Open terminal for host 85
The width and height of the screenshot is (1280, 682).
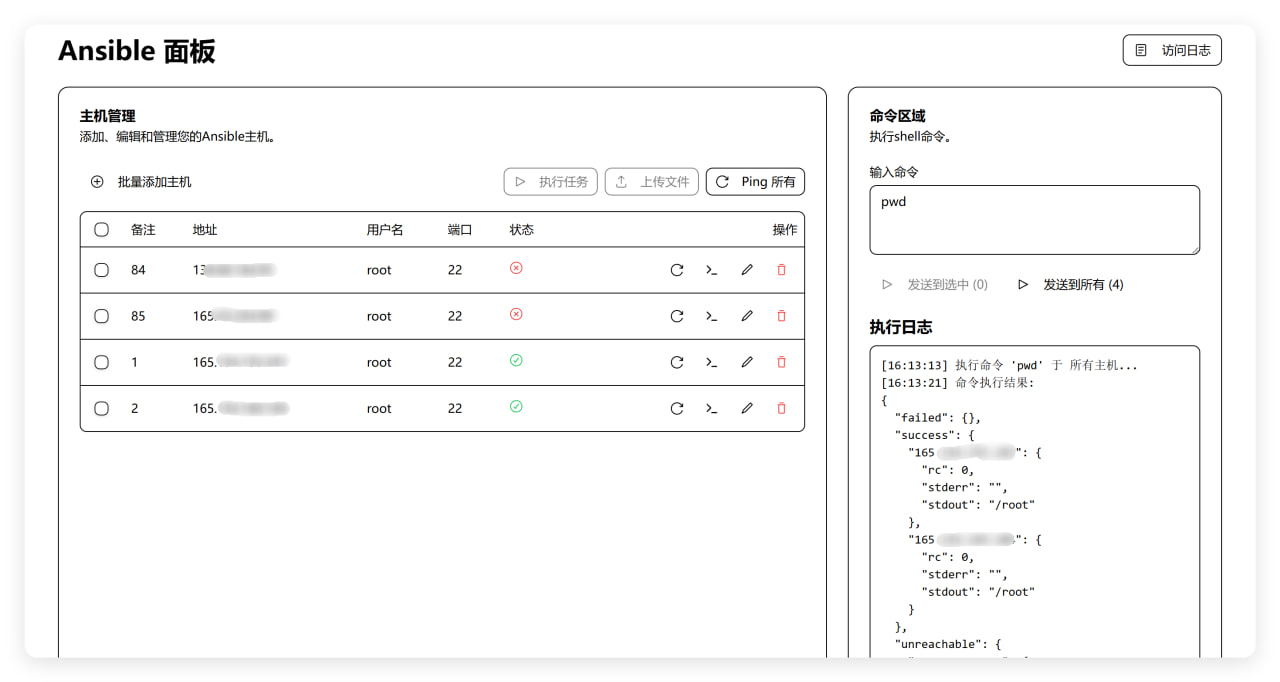tap(712, 316)
